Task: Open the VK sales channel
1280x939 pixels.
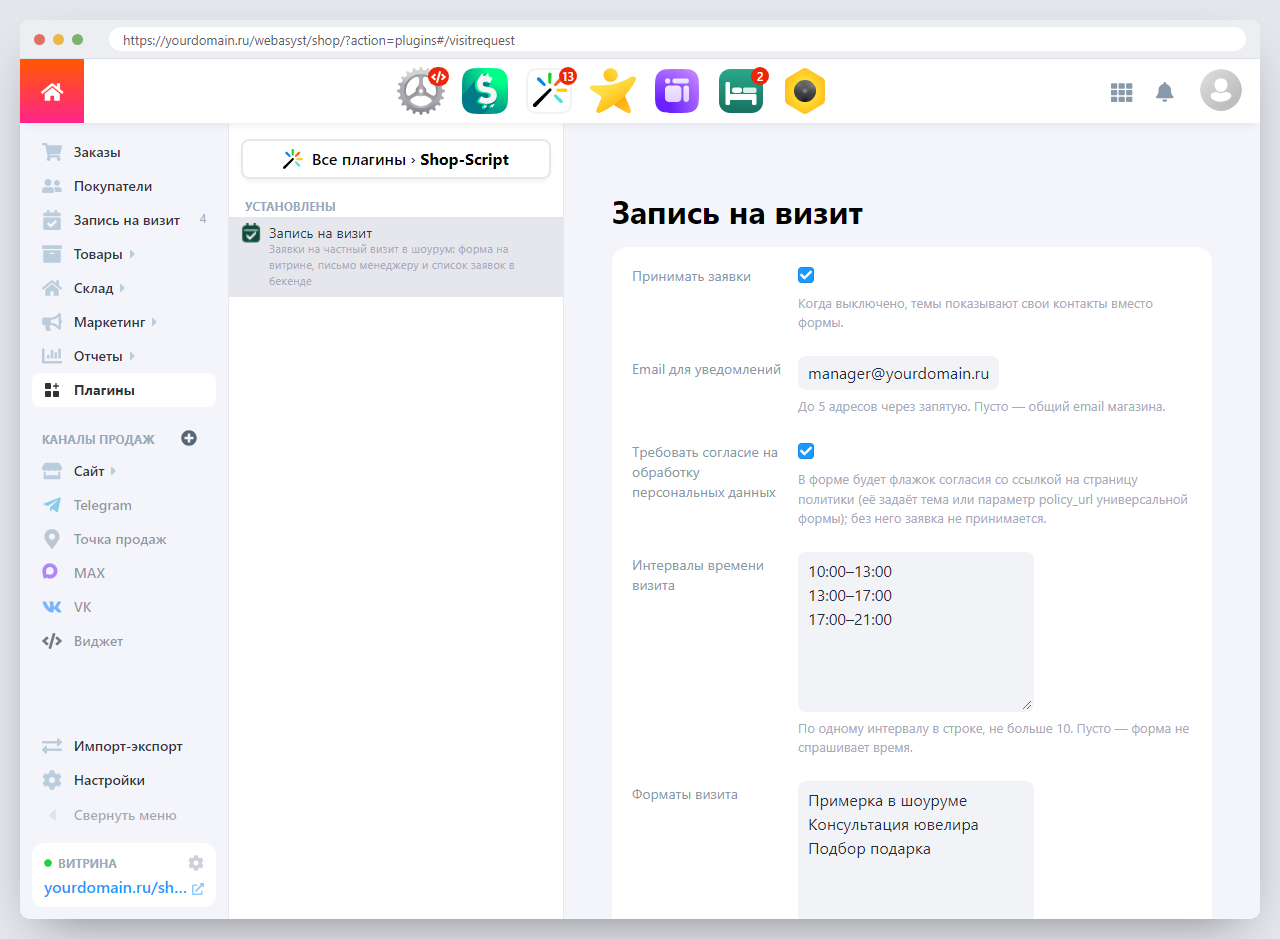Action: coord(124,607)
